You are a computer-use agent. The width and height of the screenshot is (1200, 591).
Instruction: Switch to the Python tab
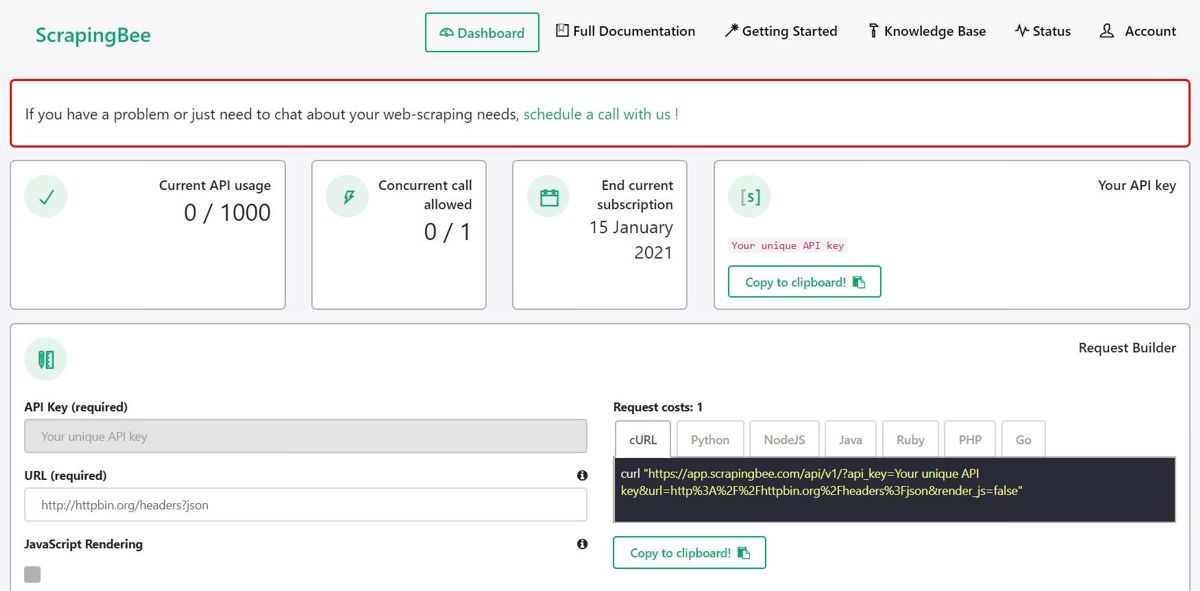coord(710,439)
